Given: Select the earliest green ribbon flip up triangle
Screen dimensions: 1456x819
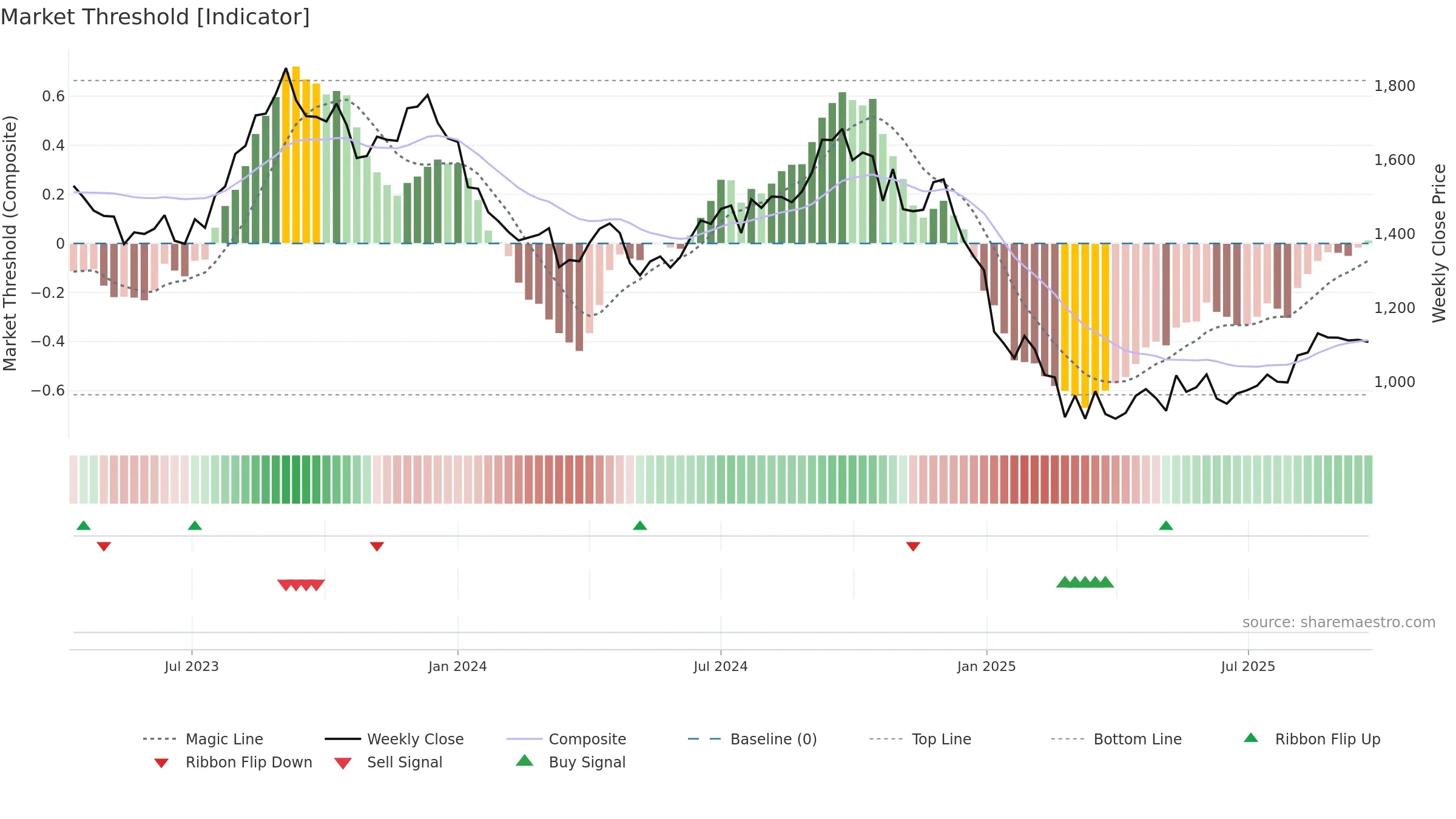Looking at the screenshot, I should 84,525.
